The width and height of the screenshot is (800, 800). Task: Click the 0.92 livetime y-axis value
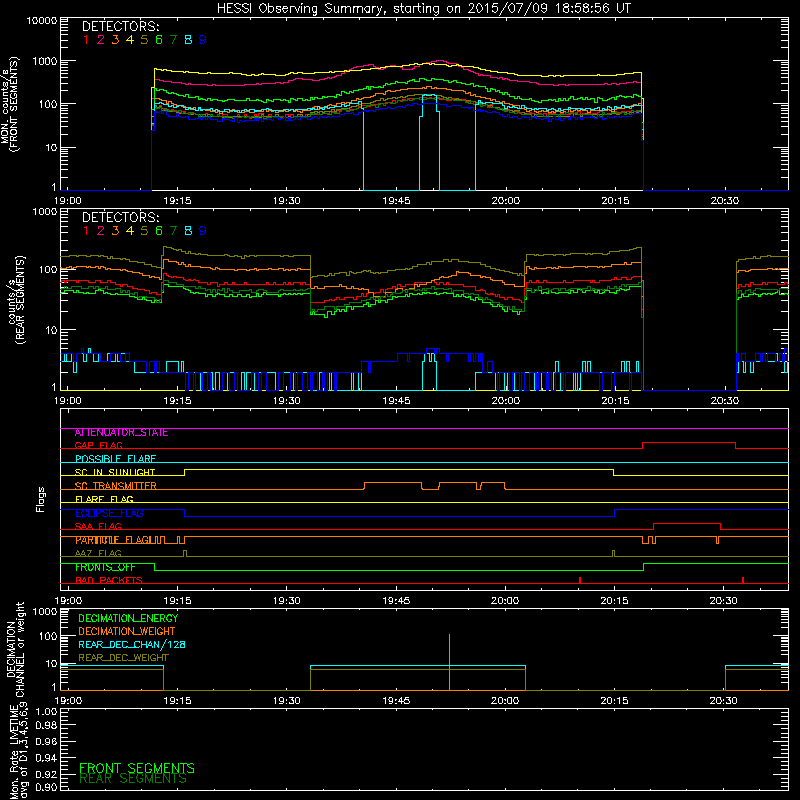(46, 774)
